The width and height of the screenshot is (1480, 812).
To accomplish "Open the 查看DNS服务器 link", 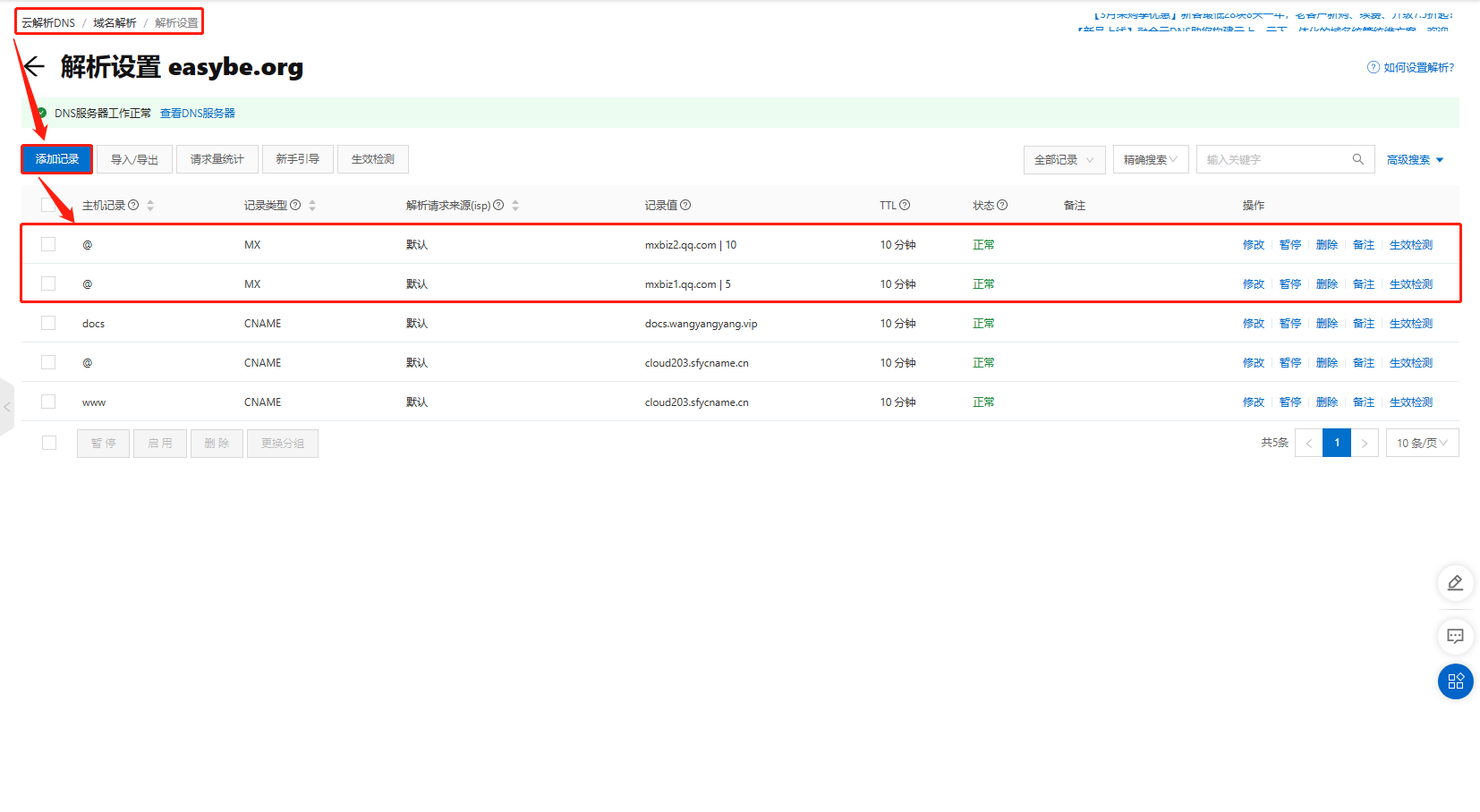I will 197,113.
